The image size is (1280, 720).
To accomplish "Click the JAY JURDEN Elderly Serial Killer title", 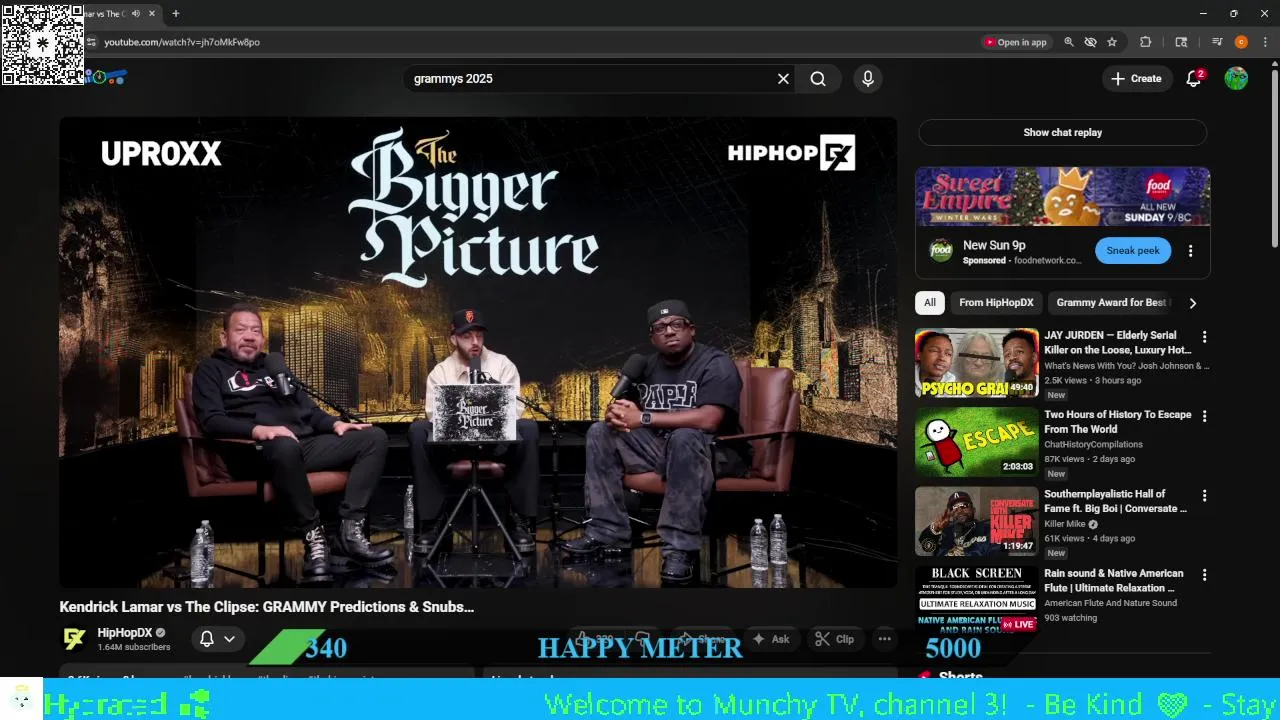I will [1118, 343].
